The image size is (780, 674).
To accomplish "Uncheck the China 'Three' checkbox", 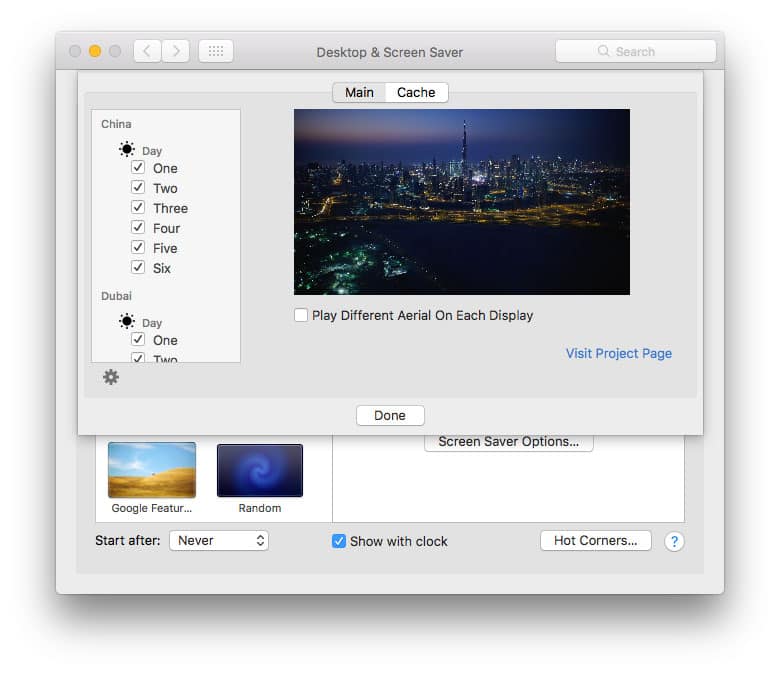I will pyautogui.click(x=138, y=208).
